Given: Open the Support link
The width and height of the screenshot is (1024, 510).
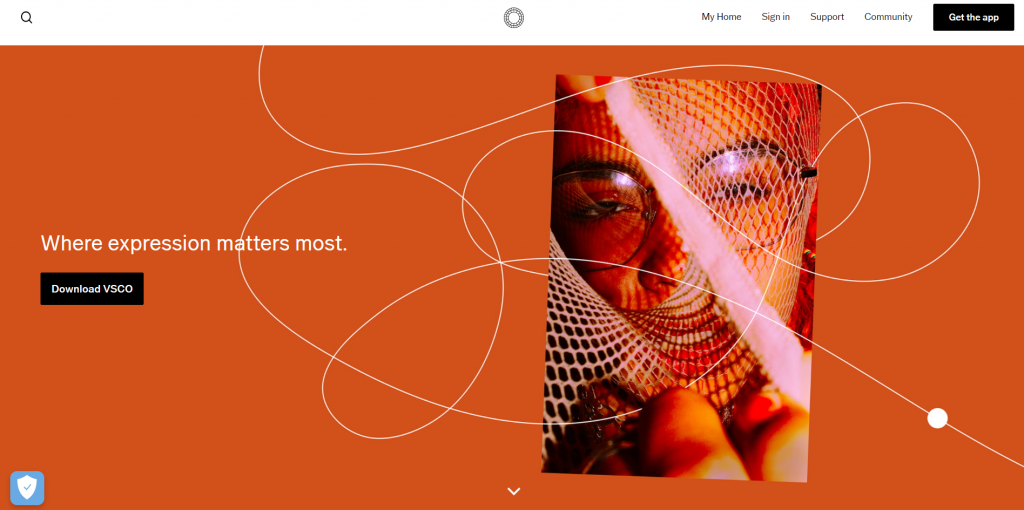Looking at the screenshot, I should click(x=827, y=17).
